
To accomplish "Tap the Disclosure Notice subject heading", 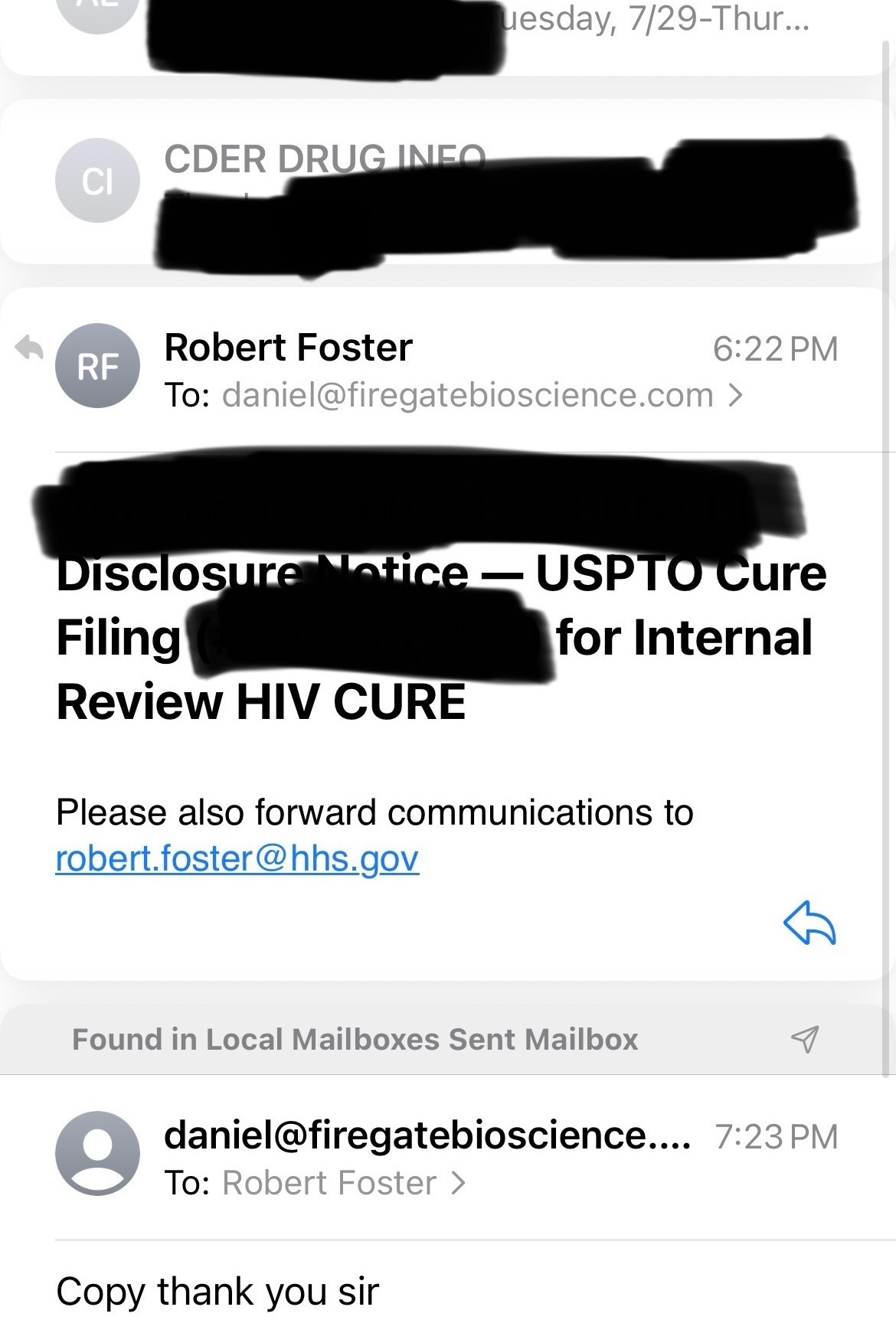I will click(441, 637).
